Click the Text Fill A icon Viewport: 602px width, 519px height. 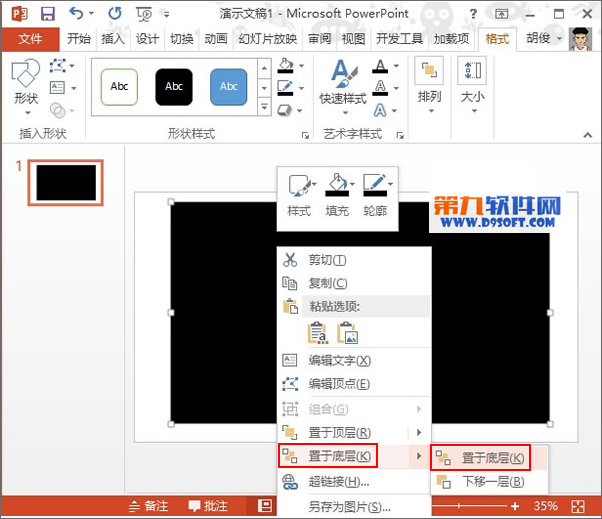[x=380, y=66]
